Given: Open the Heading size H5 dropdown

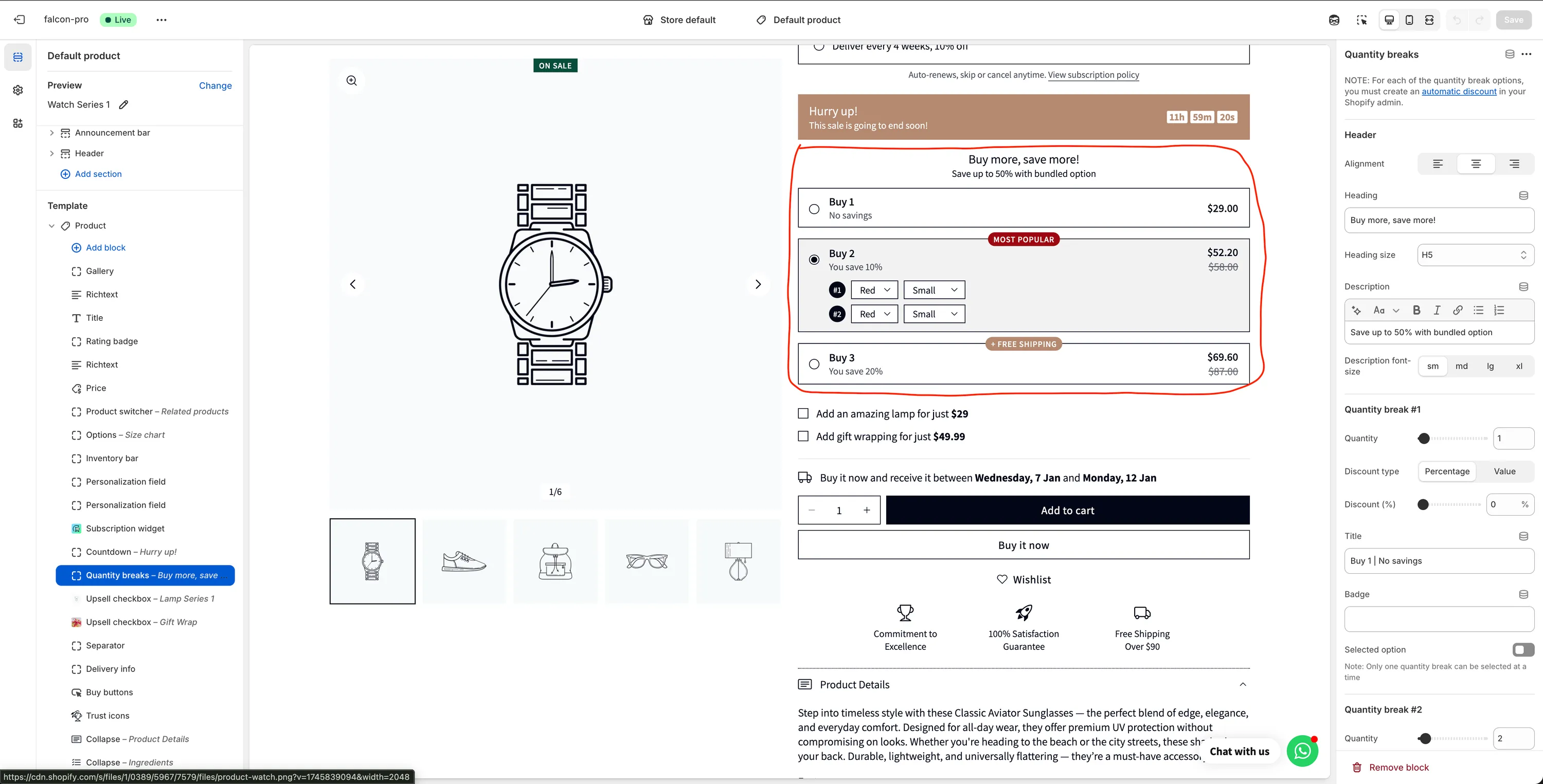Looking at the screenshot, I should pyautogui.click(x=1475, y=254).
